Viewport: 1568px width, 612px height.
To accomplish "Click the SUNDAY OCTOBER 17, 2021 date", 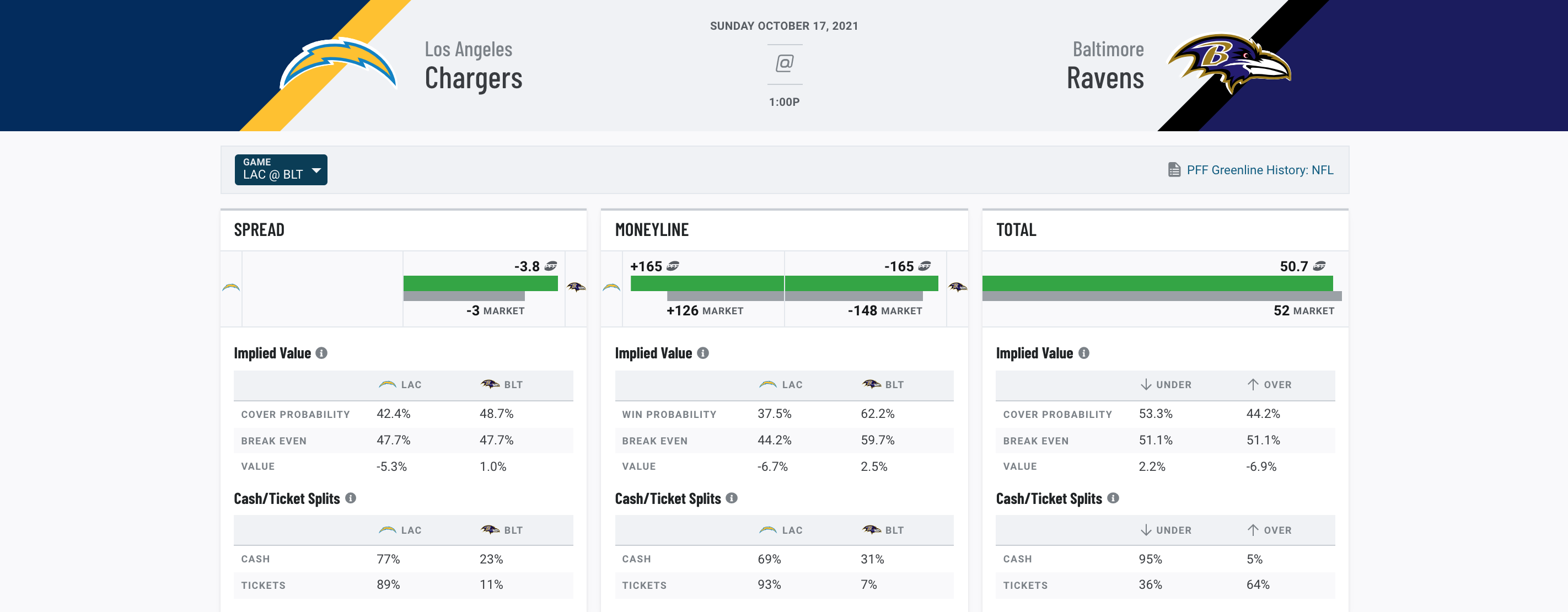I will [784, 25].
